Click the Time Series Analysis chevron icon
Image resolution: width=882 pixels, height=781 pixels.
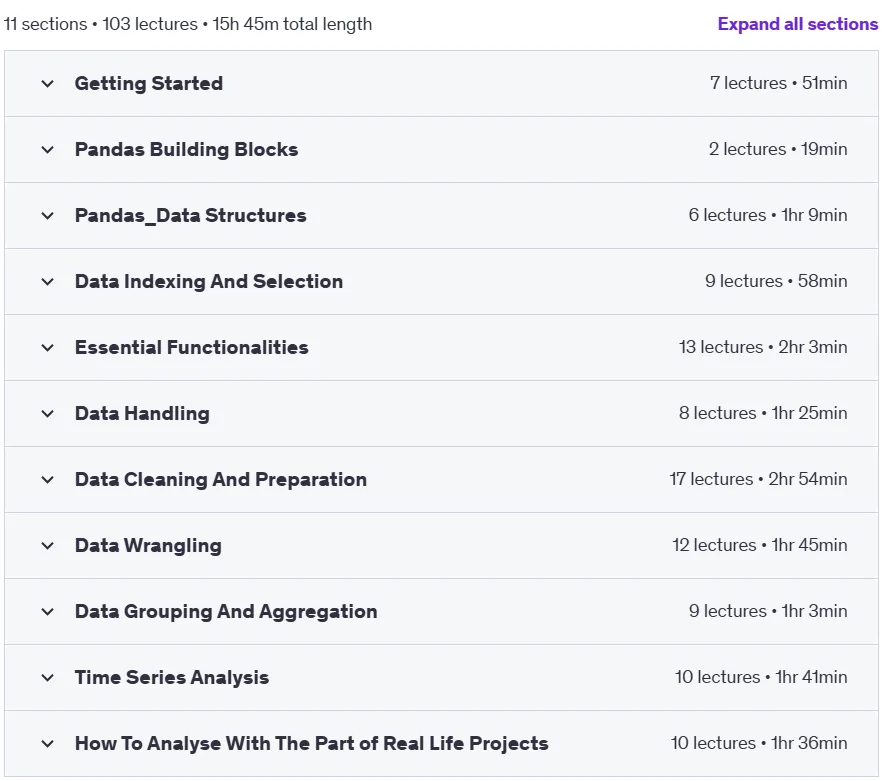pyautogui.click(x=48, y=677)
